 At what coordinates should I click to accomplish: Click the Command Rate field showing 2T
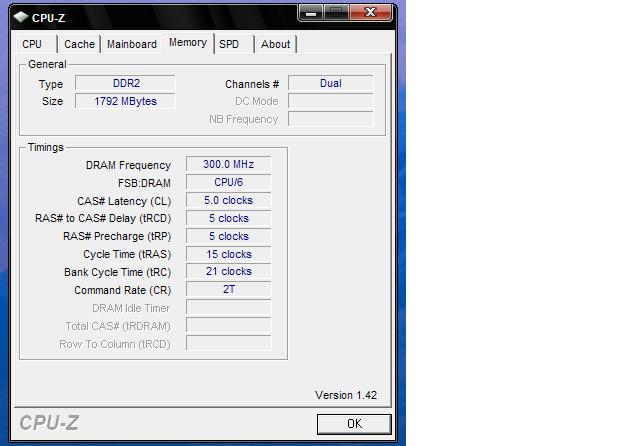coord(228,289)
